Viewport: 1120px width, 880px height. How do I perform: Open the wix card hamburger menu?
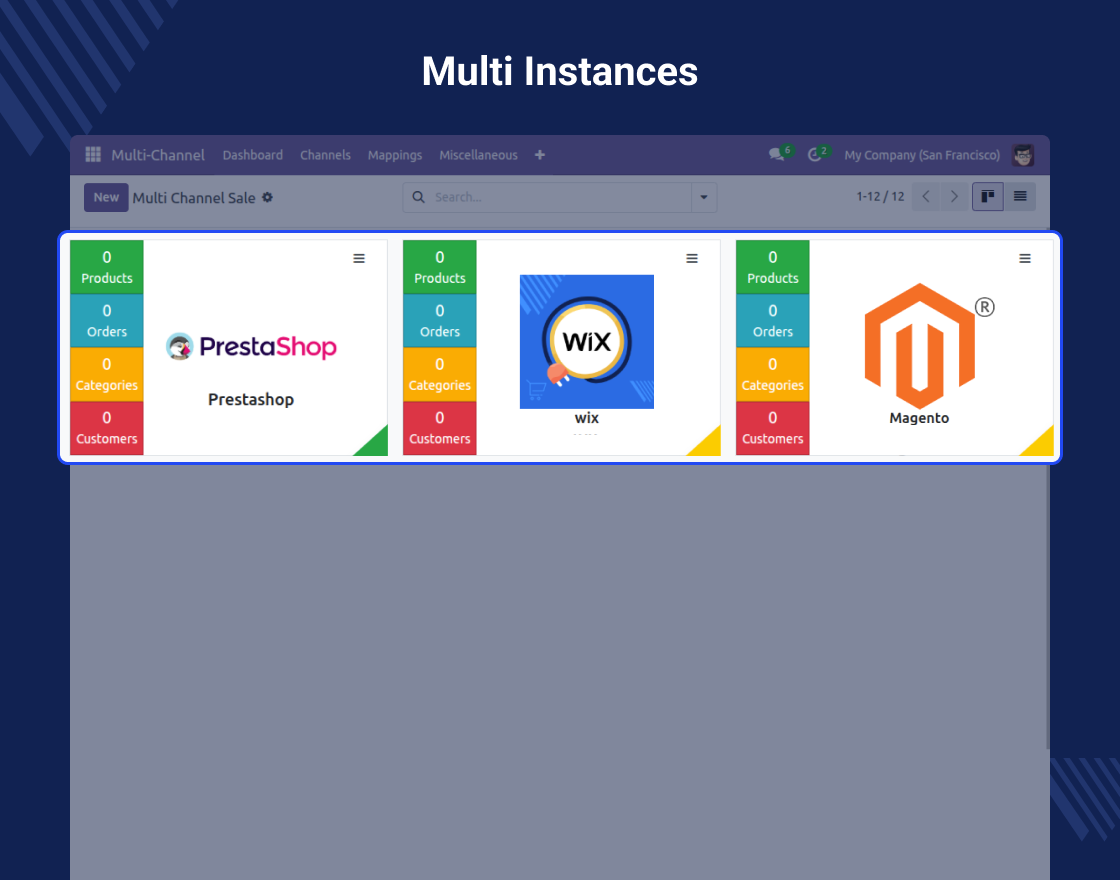coord(692,259)
